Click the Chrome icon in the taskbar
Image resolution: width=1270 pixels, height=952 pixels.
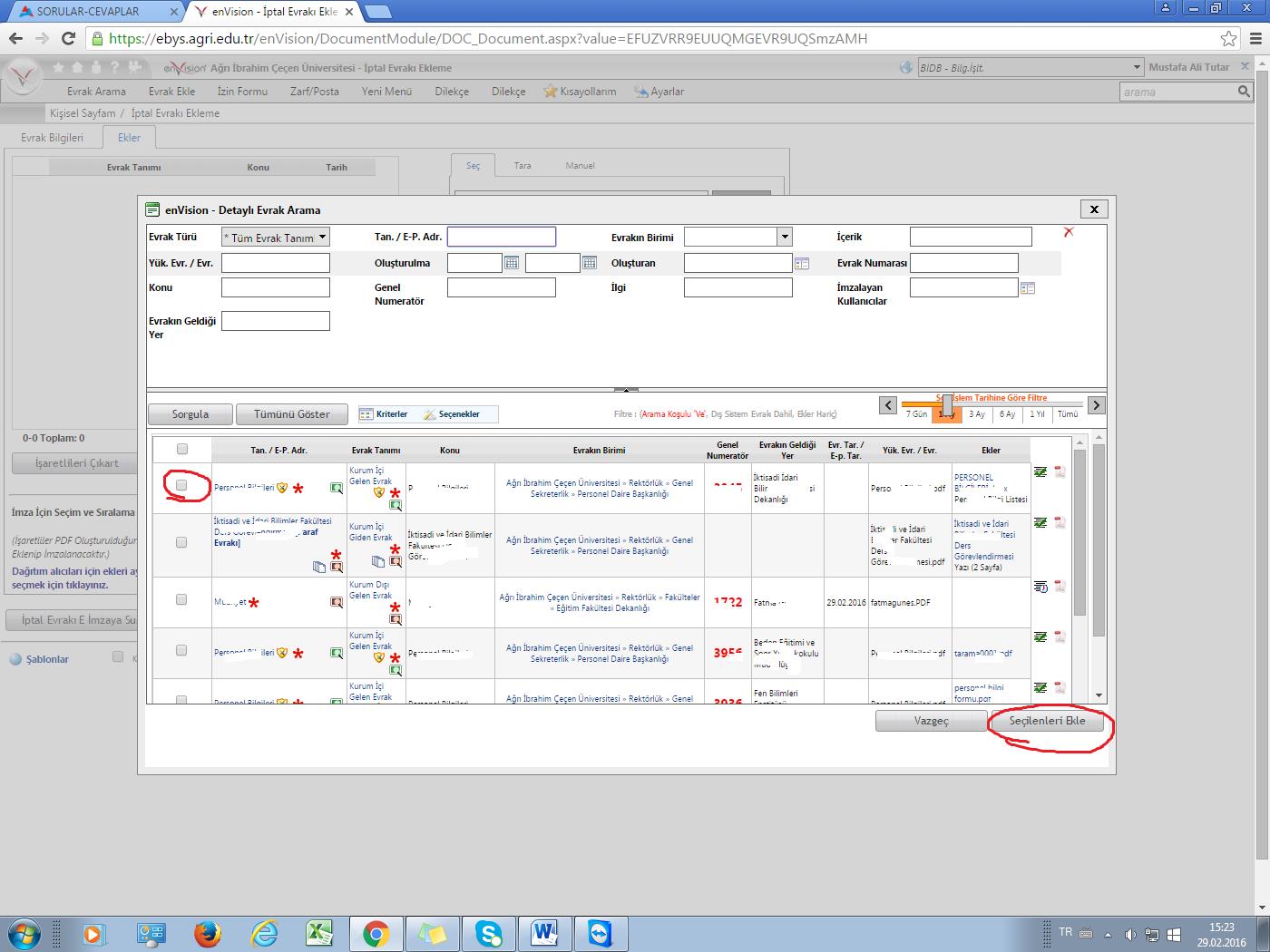point(376,933)
